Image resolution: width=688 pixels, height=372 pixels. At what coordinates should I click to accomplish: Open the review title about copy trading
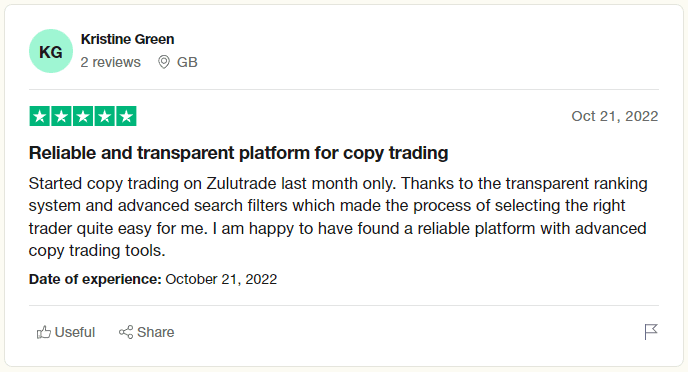click(x=238, y=153)
